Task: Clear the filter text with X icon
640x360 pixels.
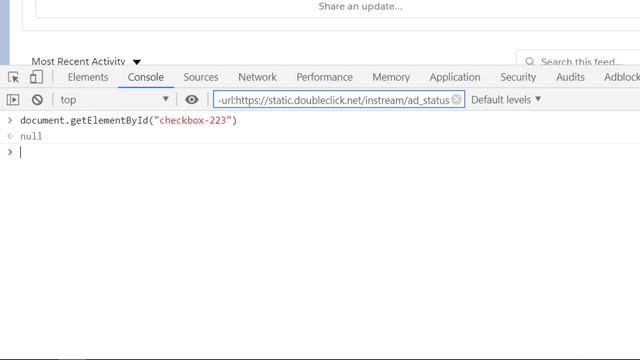Action: pyautogui.click(x=457, y=100)
